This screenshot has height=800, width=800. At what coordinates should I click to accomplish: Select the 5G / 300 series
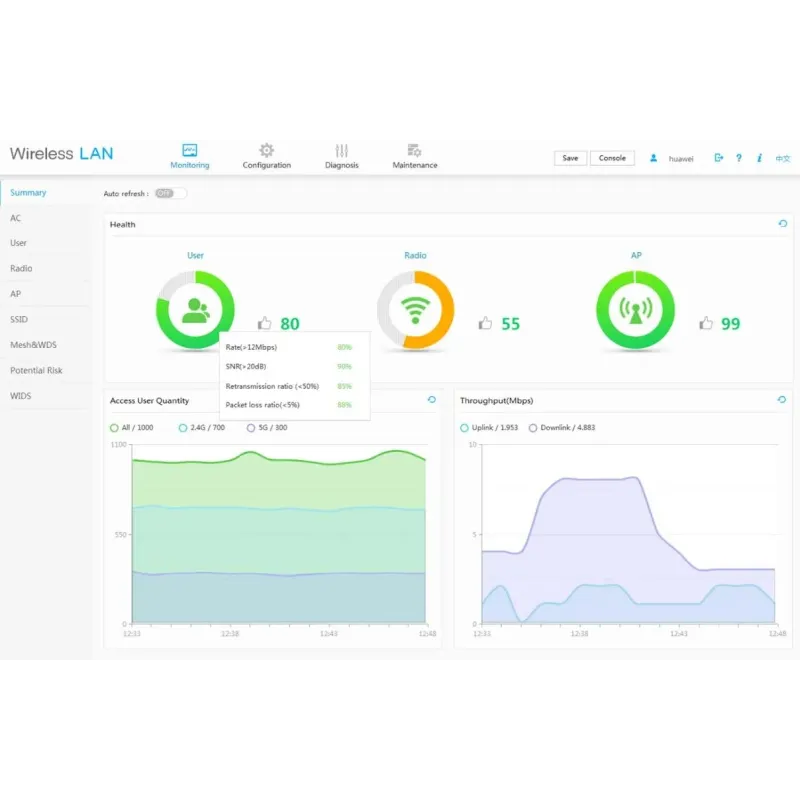pos(266,428)
